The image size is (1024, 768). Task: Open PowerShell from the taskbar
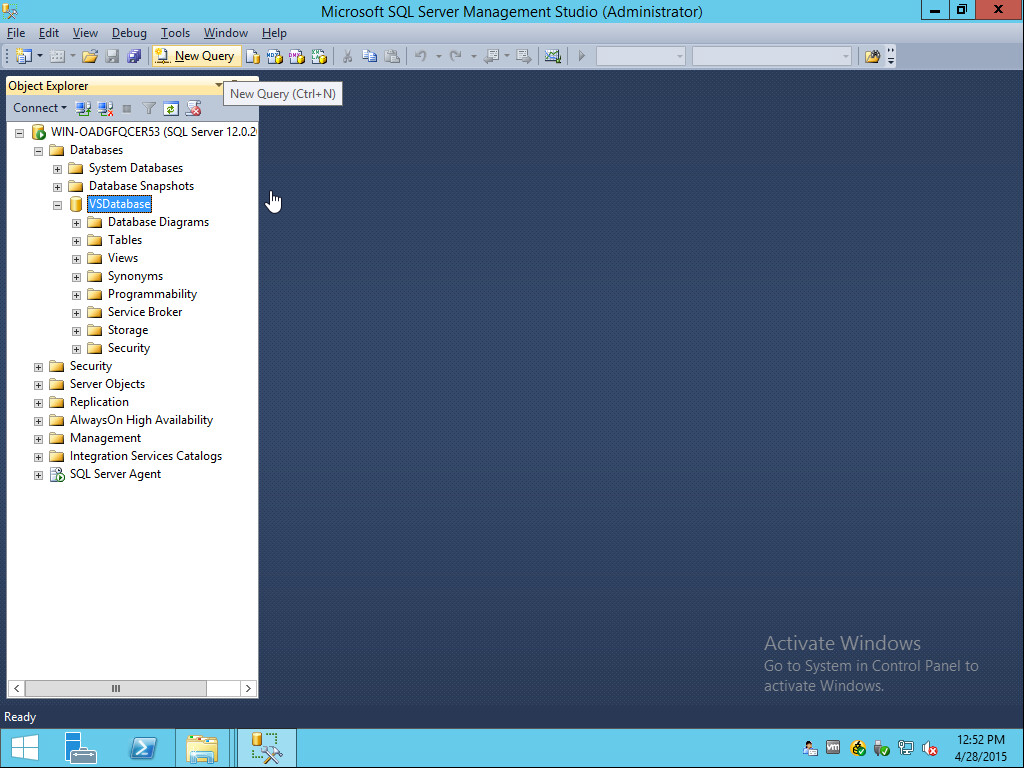tap(144, 748)
